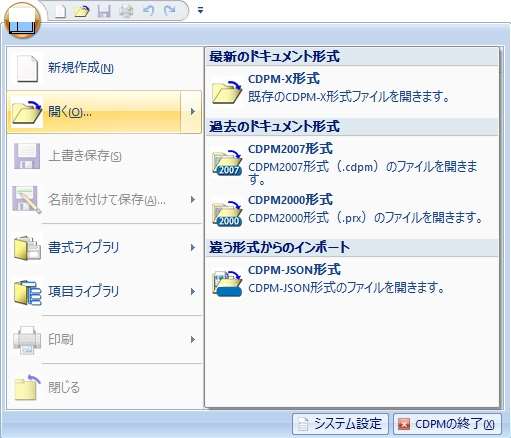Click the 2000 folder icon
Screen dimensions: 511x438
(x=227, y=214)
